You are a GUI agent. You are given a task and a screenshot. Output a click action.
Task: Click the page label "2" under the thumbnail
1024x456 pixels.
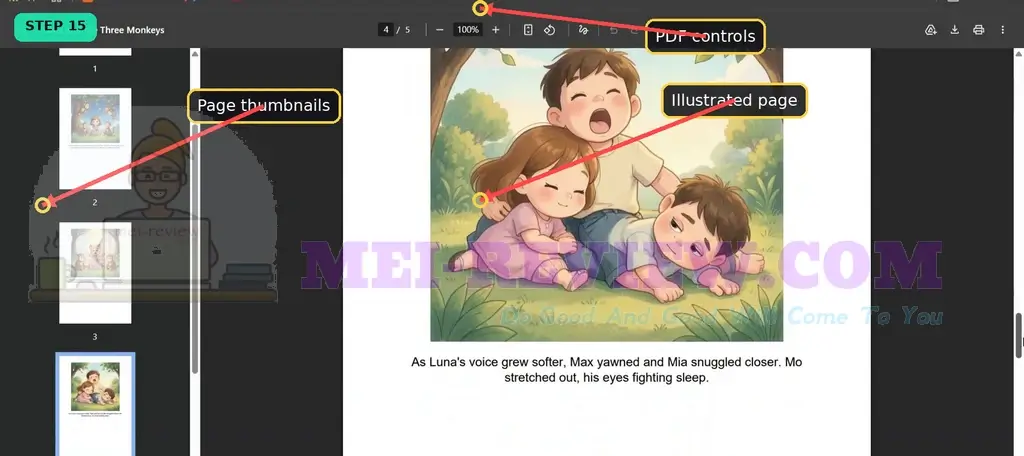click(x=95, y=203)
